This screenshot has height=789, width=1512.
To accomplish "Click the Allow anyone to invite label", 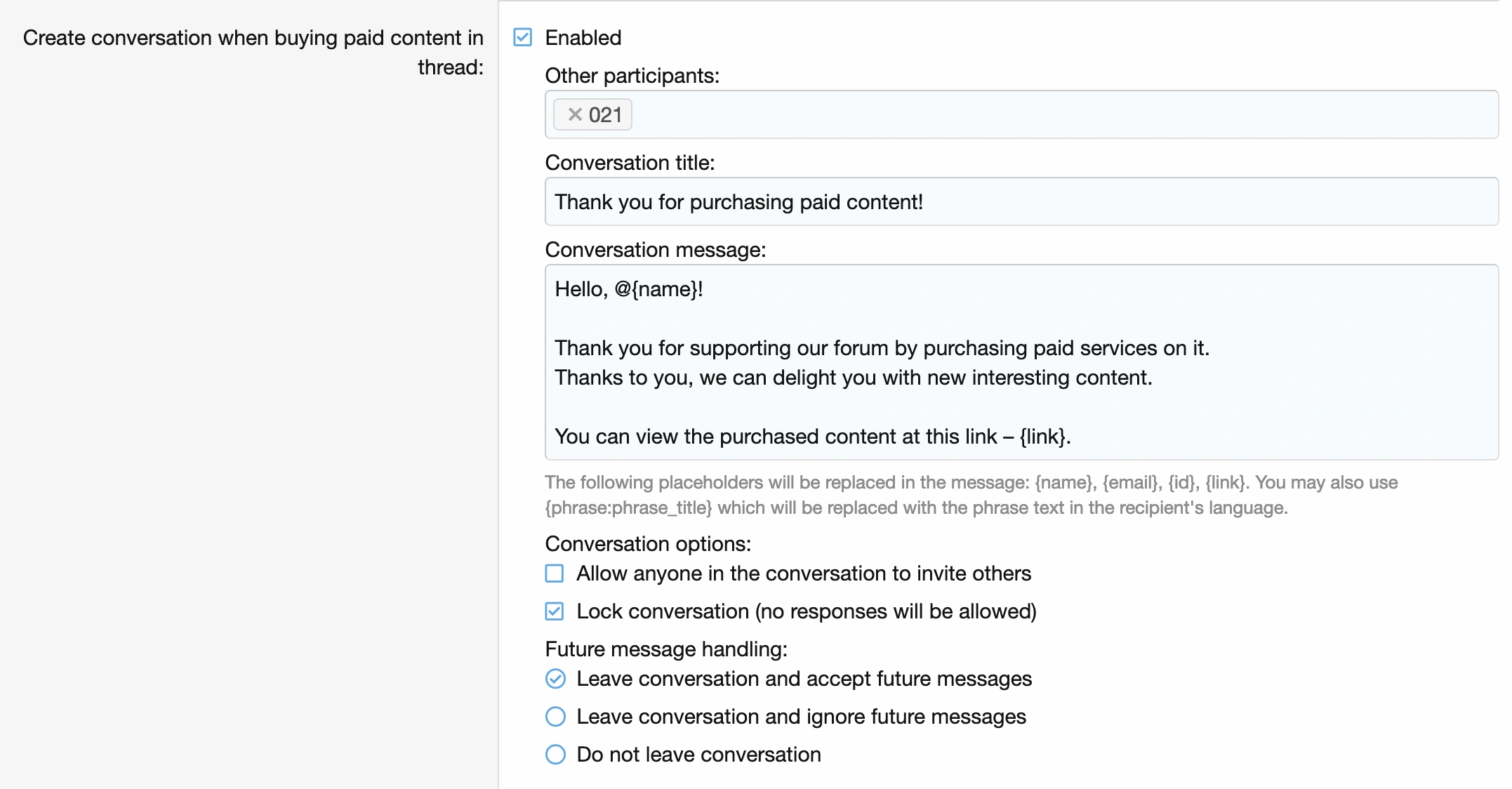I will [x=803, y=573].
